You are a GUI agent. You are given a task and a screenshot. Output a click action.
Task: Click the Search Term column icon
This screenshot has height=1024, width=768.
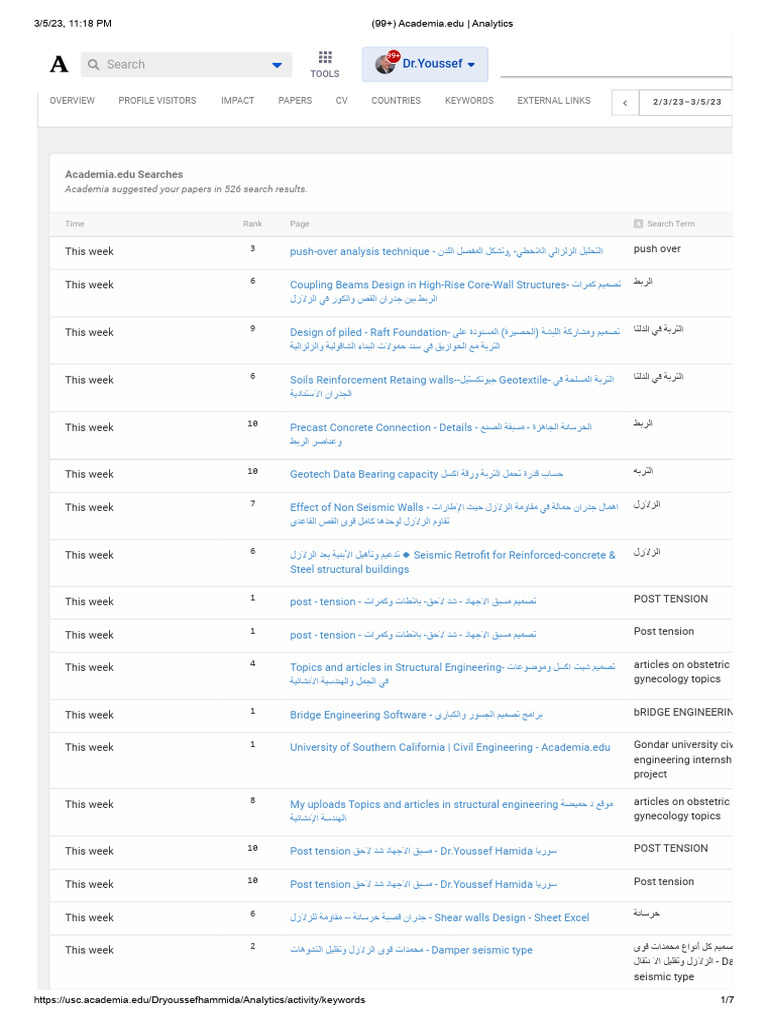(x=638, y=224)
